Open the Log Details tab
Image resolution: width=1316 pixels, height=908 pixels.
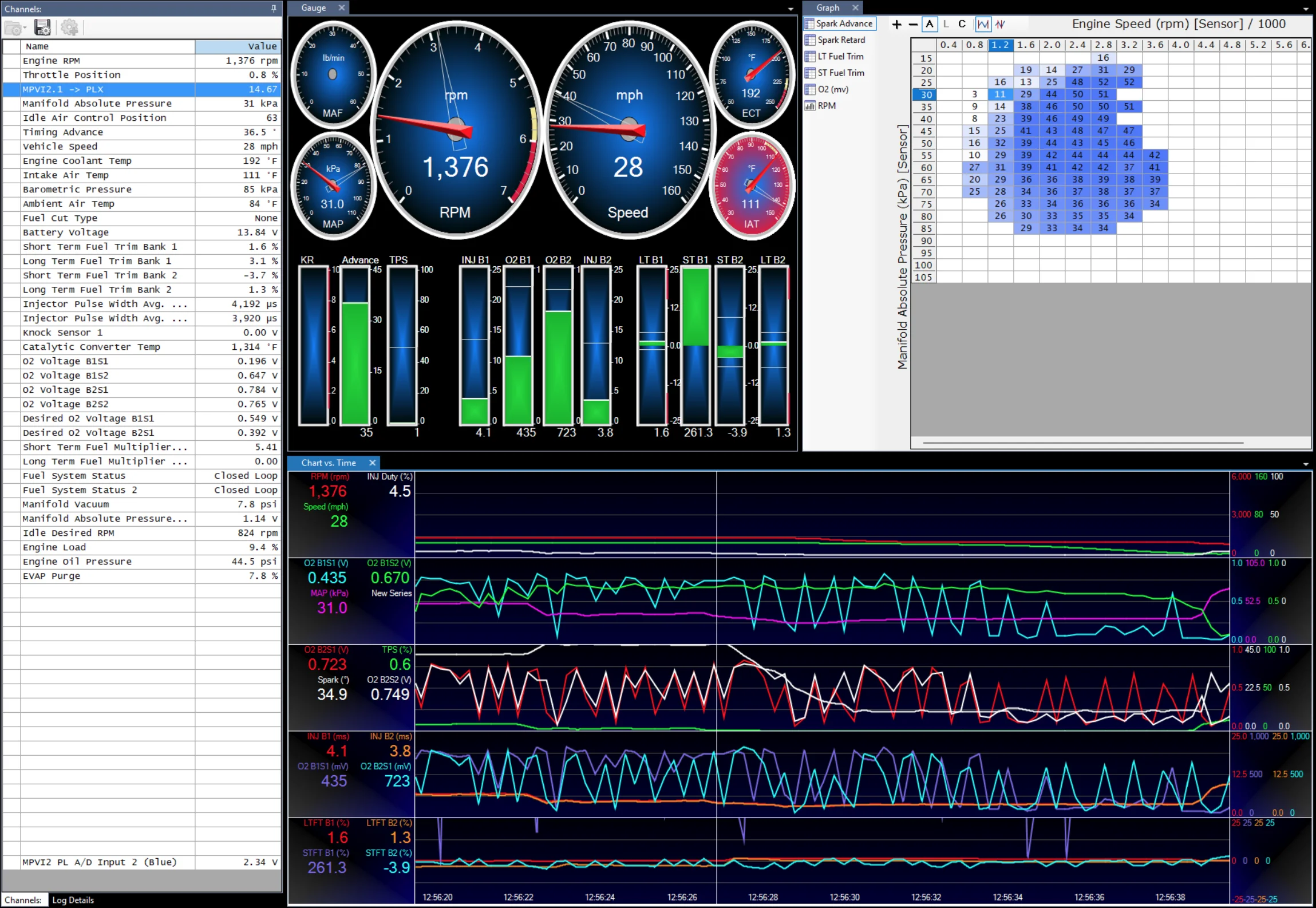point(73,900)
